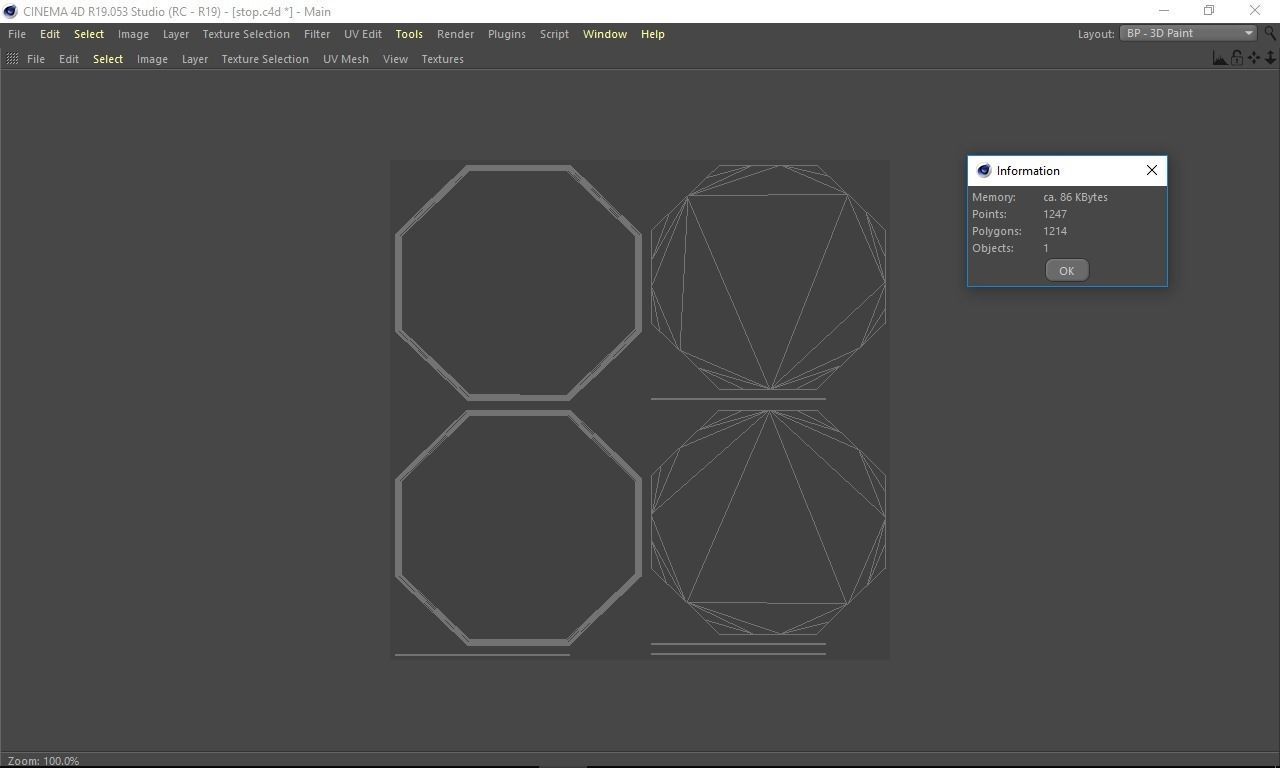Click the Cinema 4D logo in the title bar
This screenshot has width=1280, height=768.
click(10, 11)
